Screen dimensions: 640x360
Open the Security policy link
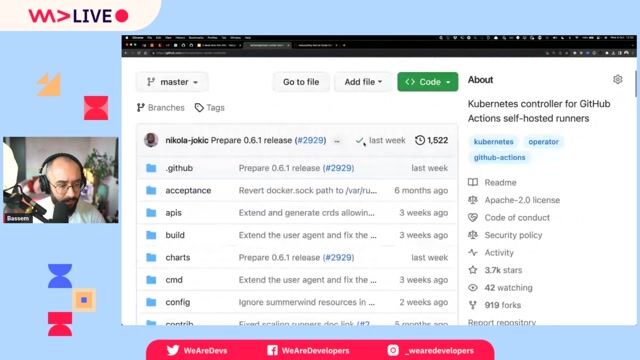[513, 235]
